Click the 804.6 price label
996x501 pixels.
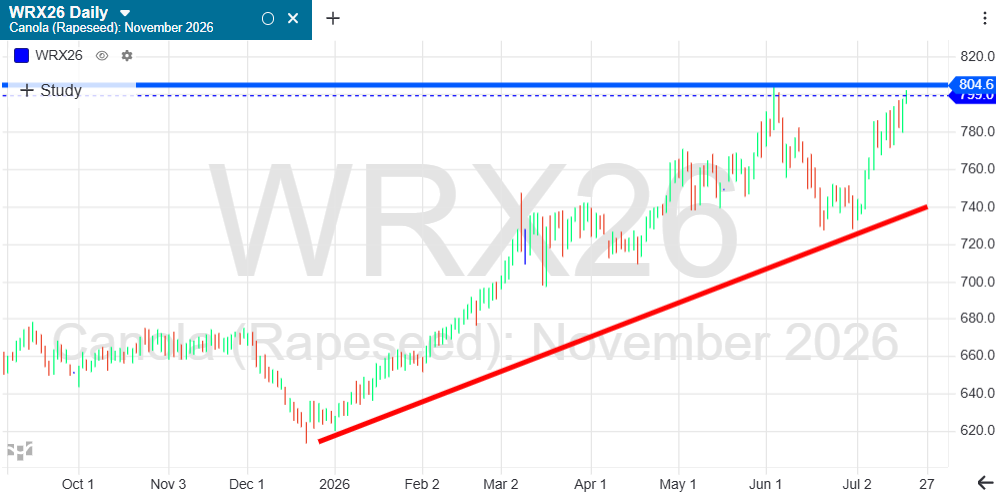click(974, 84)
